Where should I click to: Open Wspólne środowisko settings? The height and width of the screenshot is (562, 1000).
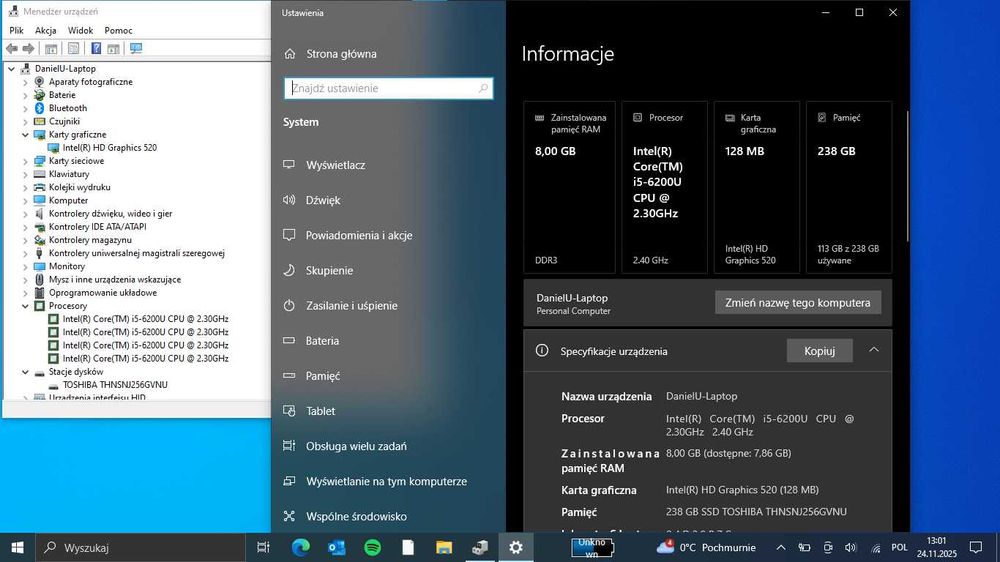click(356, 516)
